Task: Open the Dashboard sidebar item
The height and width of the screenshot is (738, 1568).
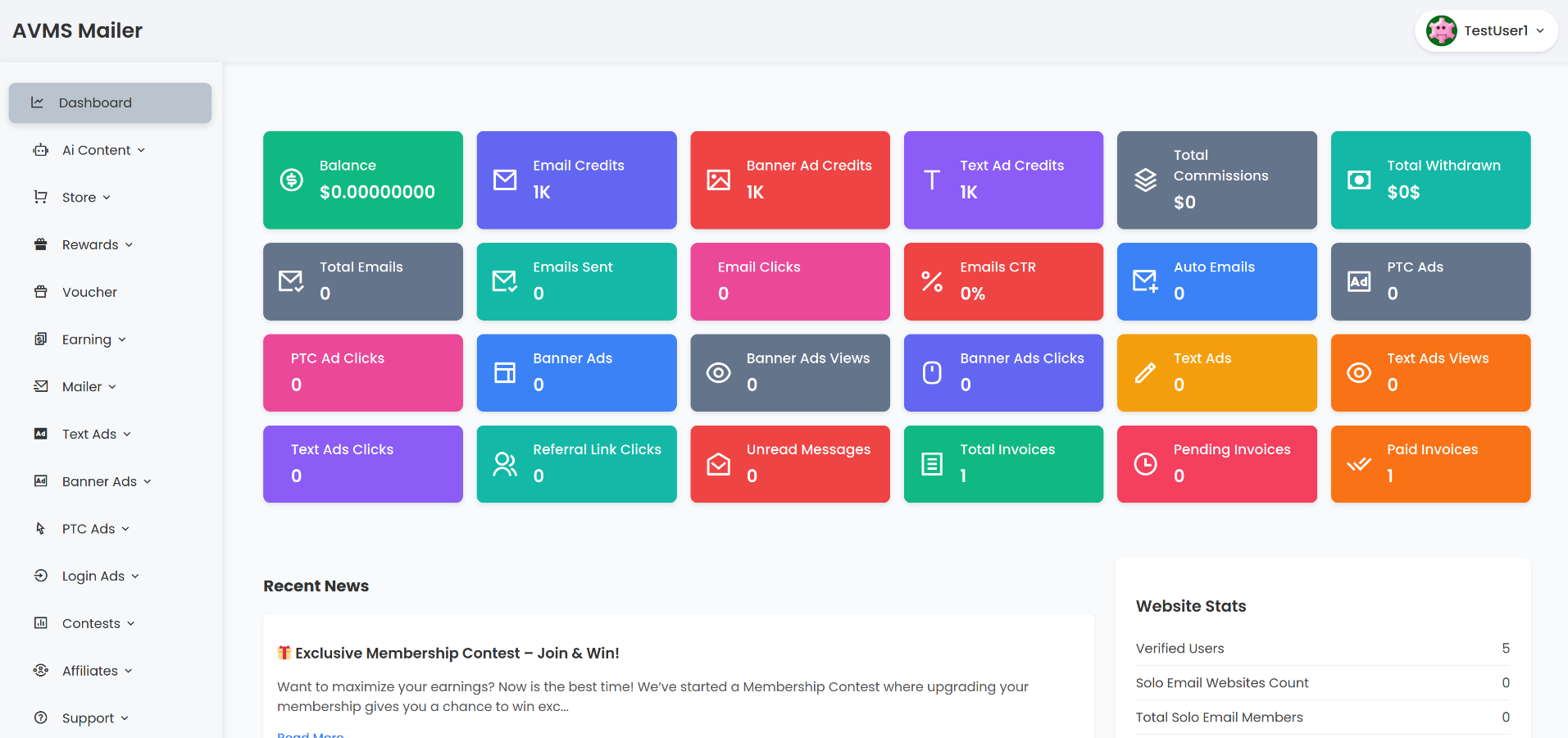Action: pyautogui.click(x=110, y=102)
